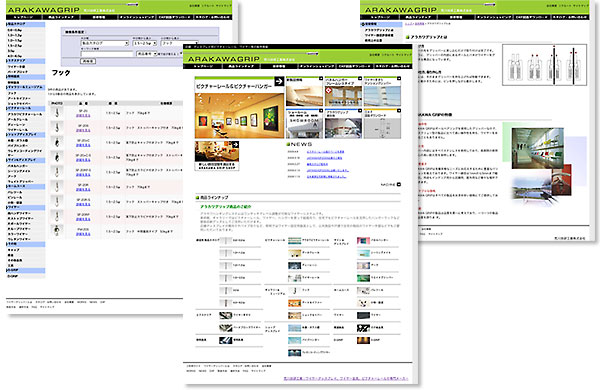Click the first hook product photo in the table
The width and height of the screenshot is (600, 390).
[57, 113]
